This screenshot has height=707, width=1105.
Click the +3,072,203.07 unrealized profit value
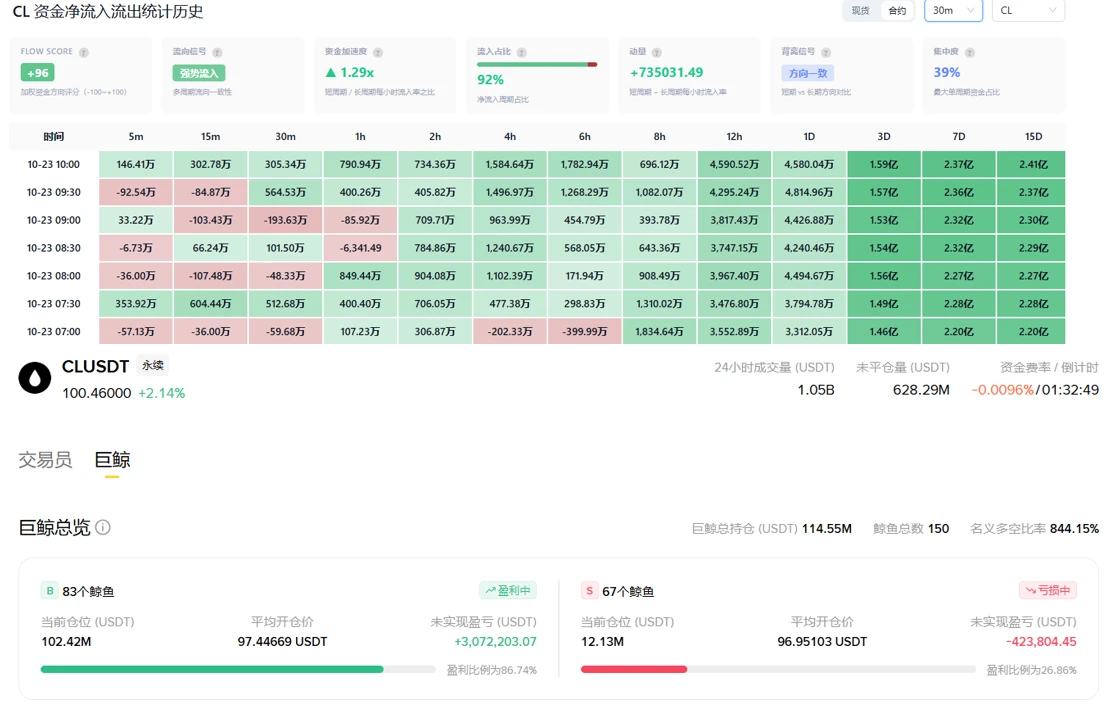[x=495, y=641]
